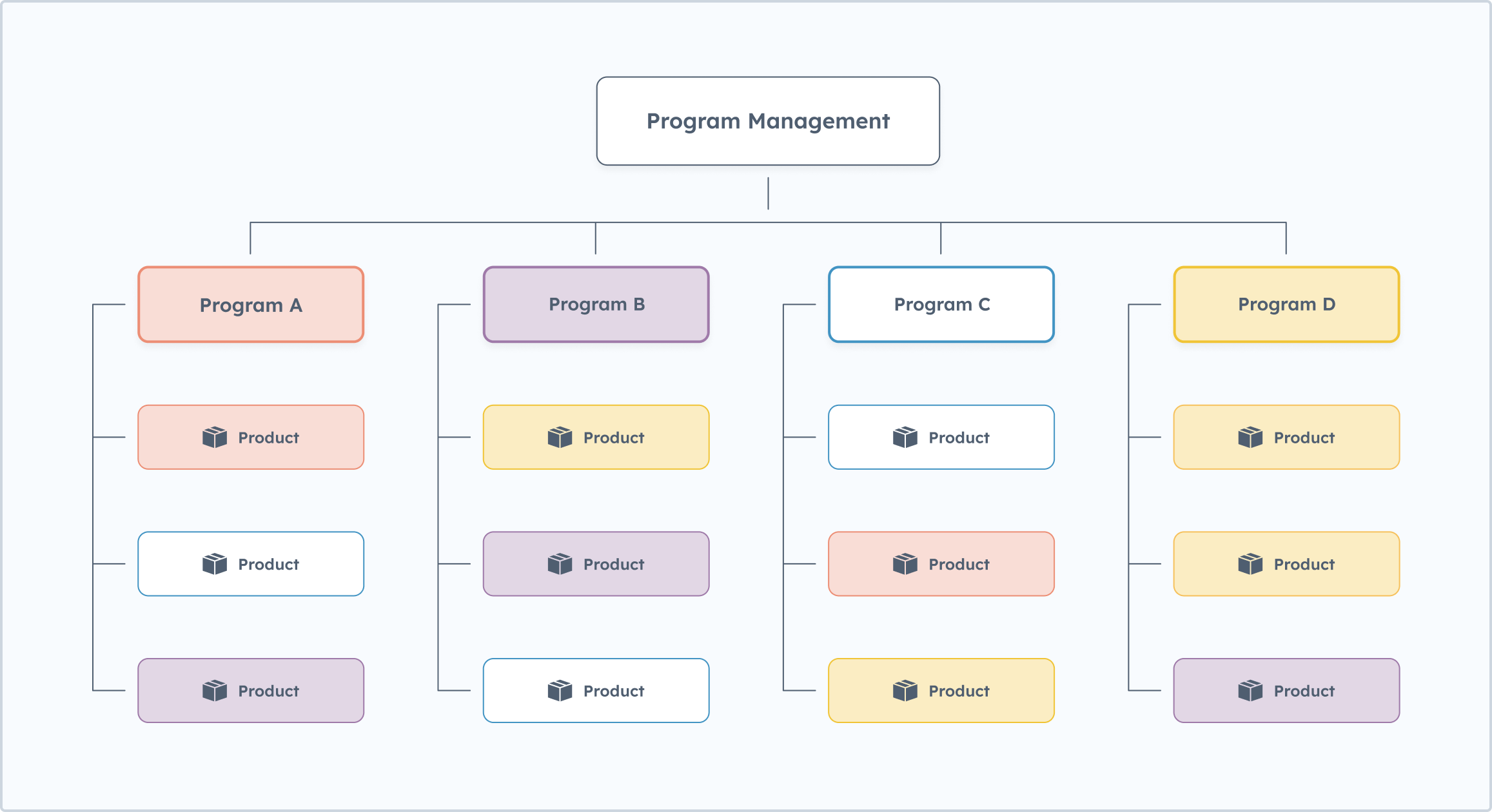Click the box icon in Program D's first yellow Product
Image resolution: width=1492 pixels, height=812 pixels.
(1250, 438)
